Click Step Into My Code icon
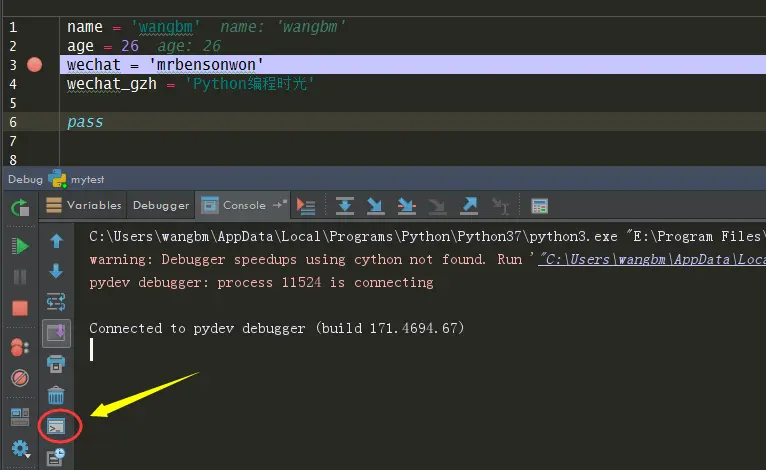766x470 pixels. click(x=406, y=206)
